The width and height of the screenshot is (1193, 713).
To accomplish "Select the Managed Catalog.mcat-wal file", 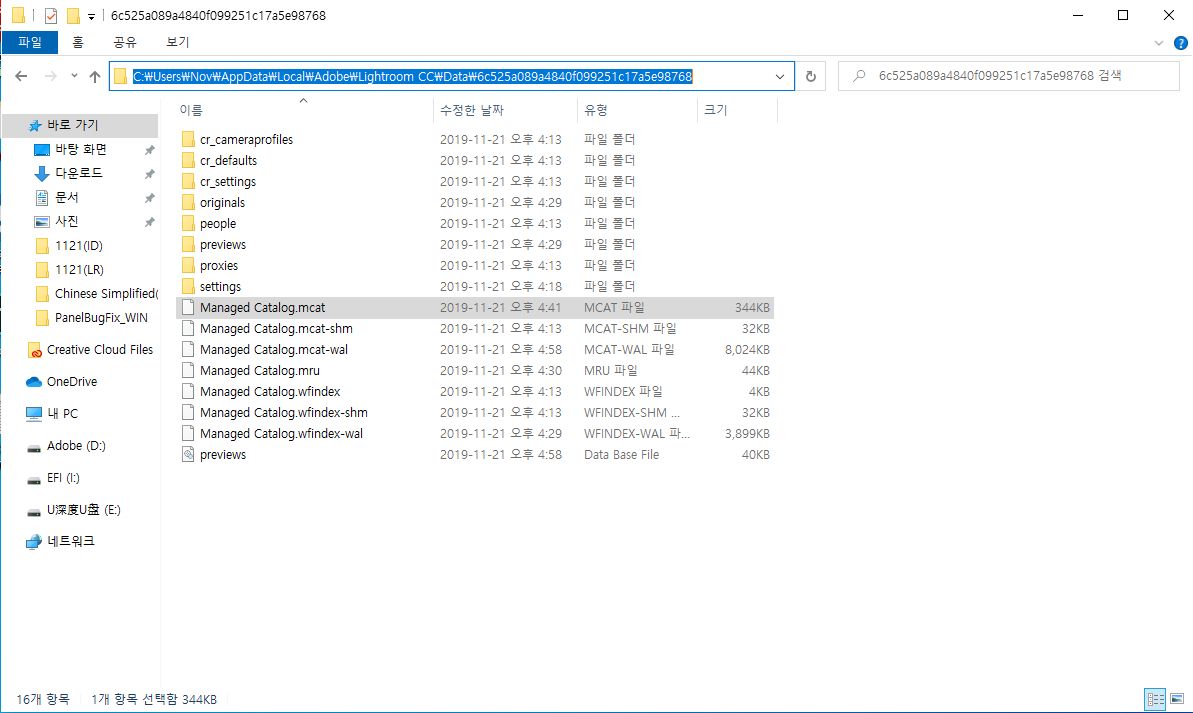I will 274,349.
